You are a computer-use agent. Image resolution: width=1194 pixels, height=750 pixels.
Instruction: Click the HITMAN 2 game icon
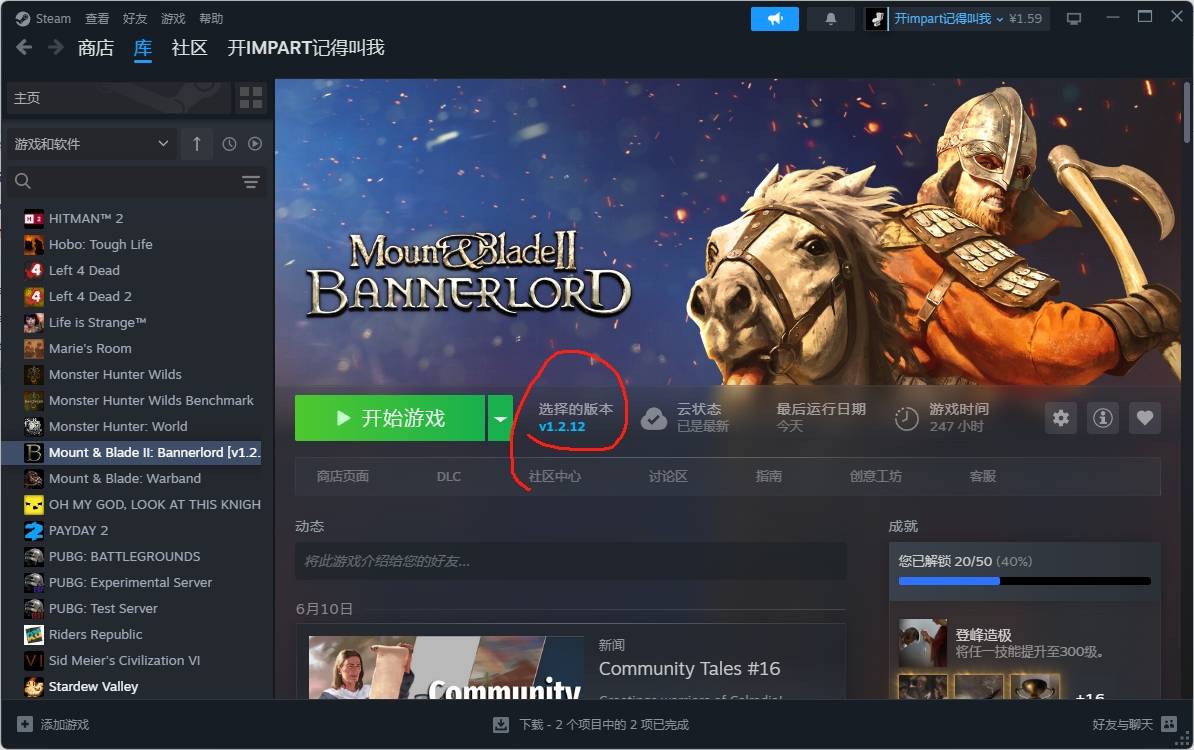(34, 219)
